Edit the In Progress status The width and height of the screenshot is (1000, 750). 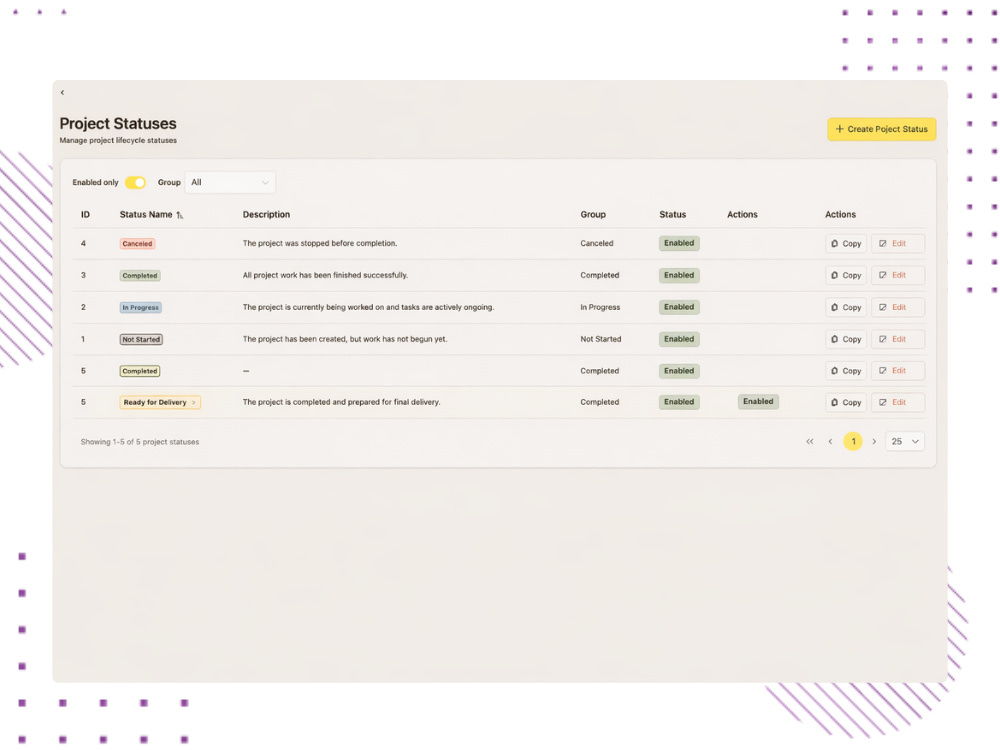898,307
